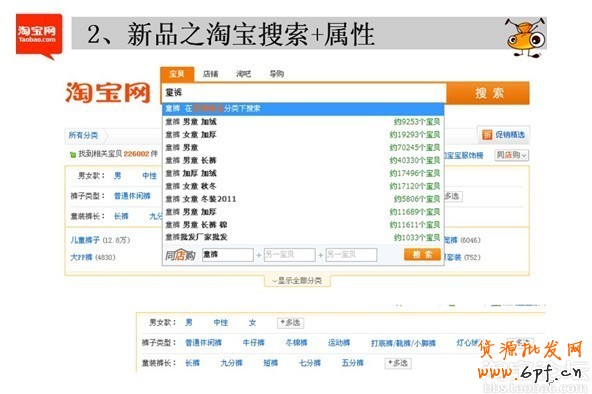This screenshot has height=394, width=592.
Task: Select the 宝贝 search tab
Action: click(177, 74)
